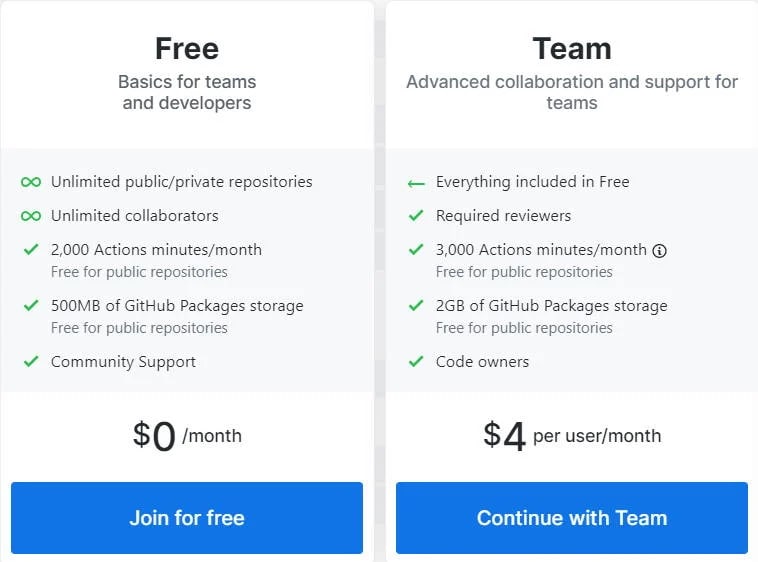Click the $4 per user/month price
Image resolution: width=758 pixels, height=562 pixels.
[x=572, y=436]
